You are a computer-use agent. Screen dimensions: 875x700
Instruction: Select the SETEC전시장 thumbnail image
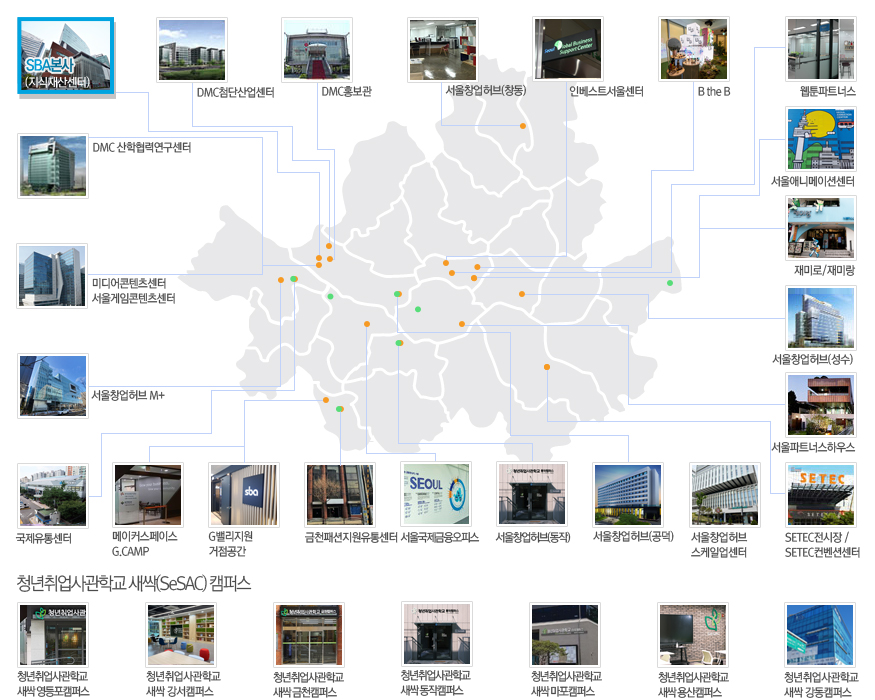tap(821, 495)
